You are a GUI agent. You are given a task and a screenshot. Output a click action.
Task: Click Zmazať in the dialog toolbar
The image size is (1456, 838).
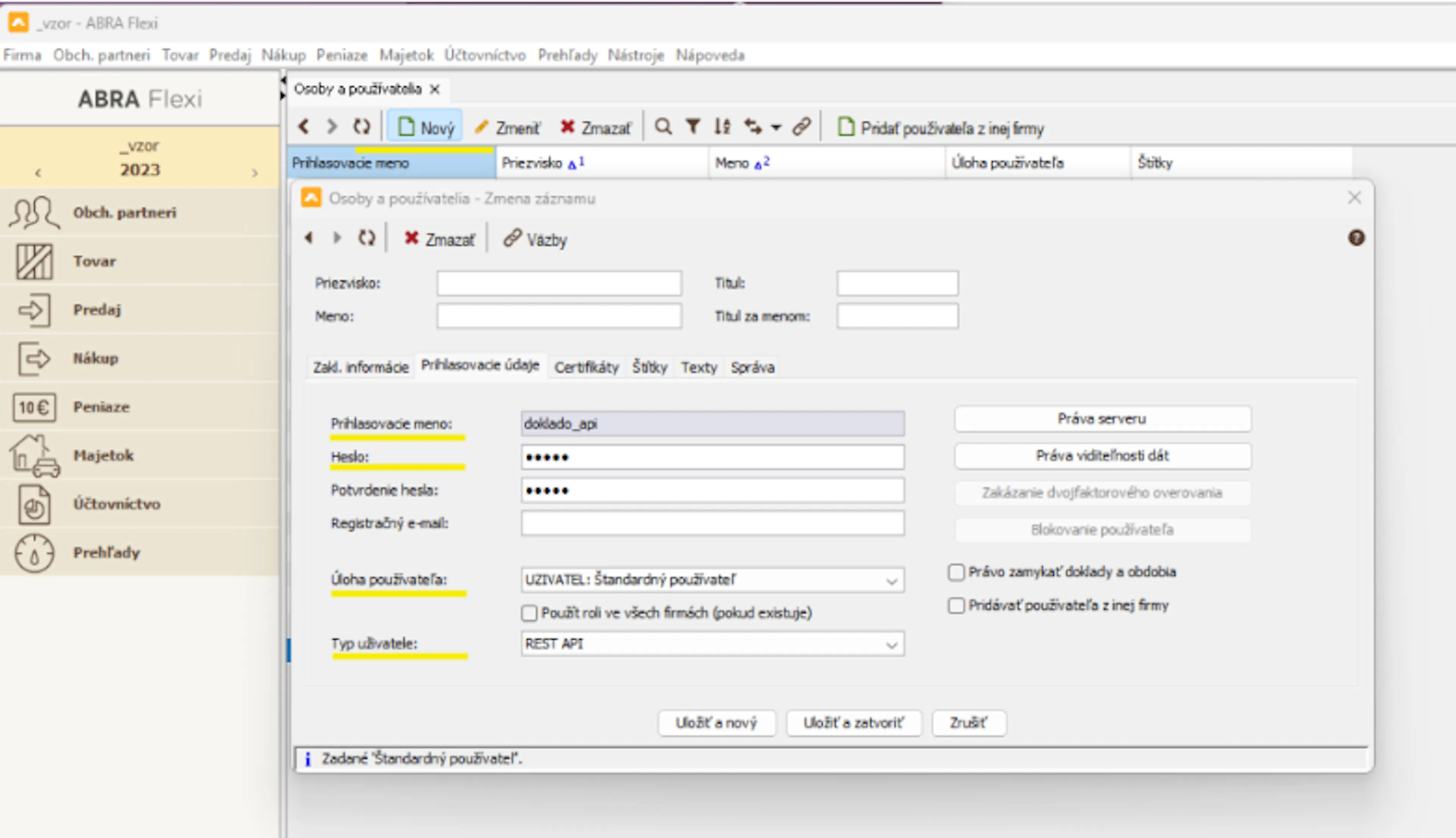[x=440, y=239]
